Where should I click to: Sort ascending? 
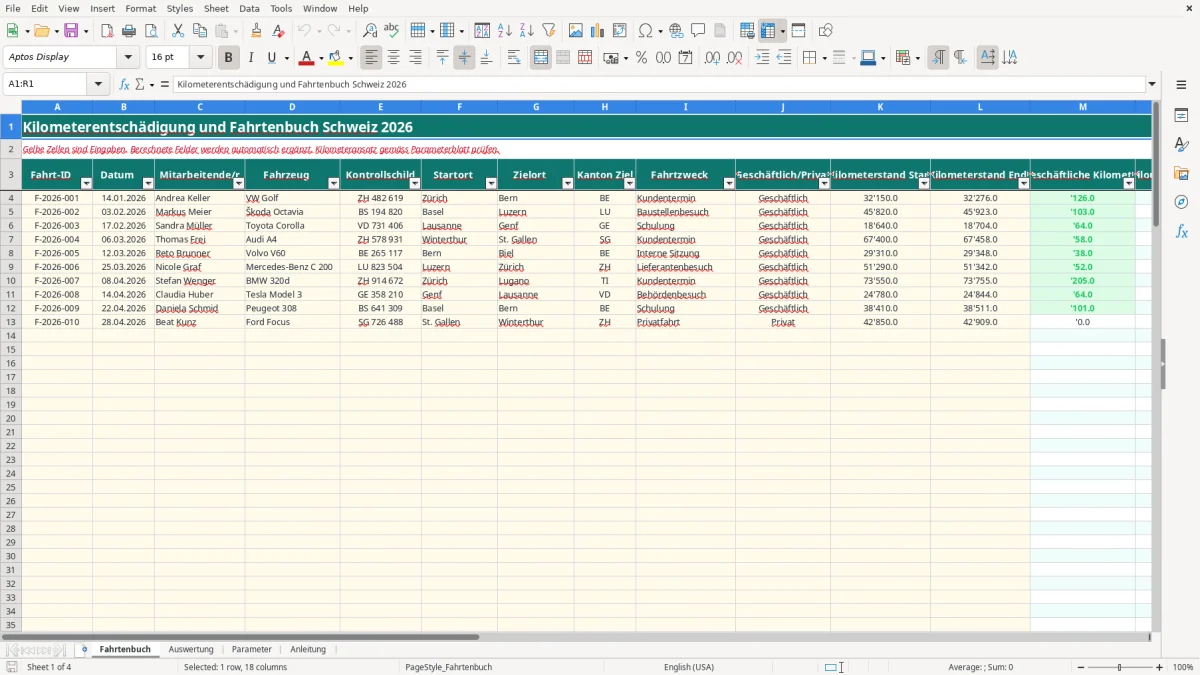pos(505,31)
